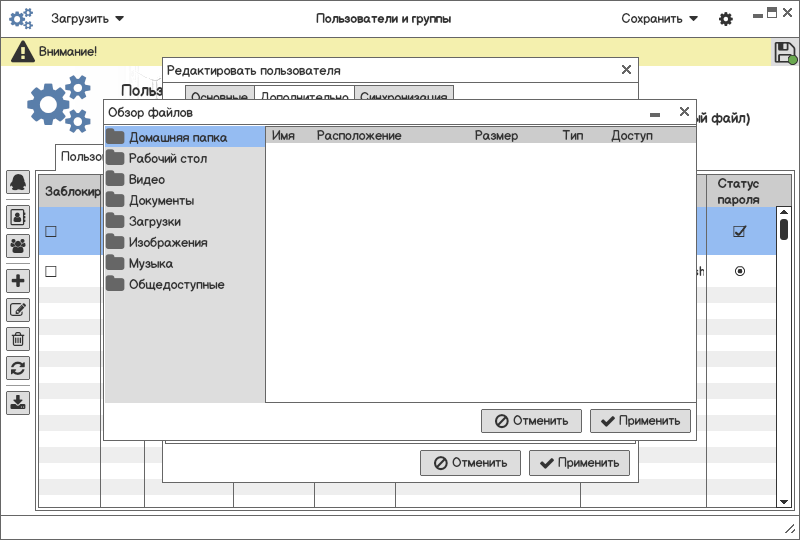Select Рабочий стол folder

185,158
